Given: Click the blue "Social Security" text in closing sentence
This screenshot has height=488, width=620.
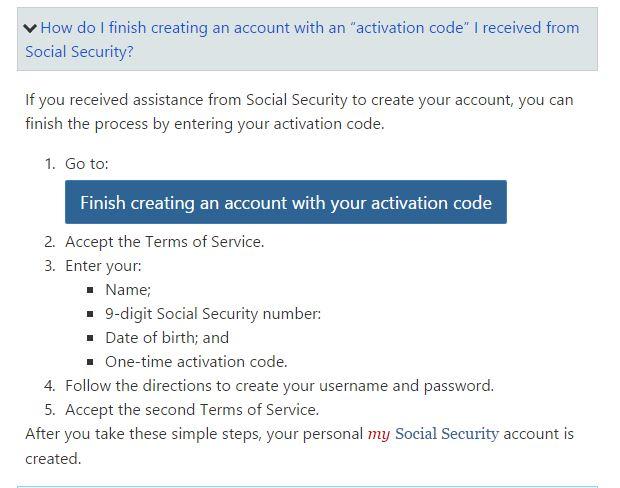Looking at the screenshot, I should pos(446,434).
